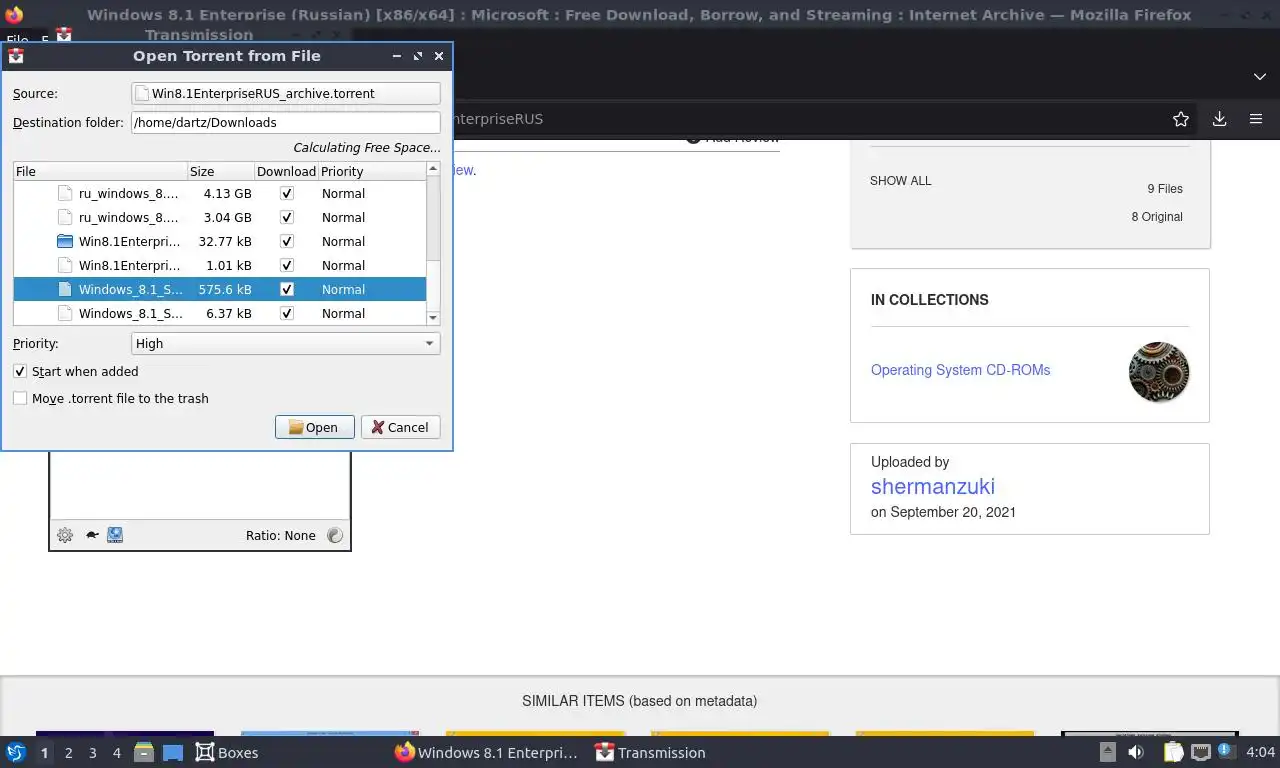Screen dimensions: 1280x768
Task: Open the Lubuntu start menu icon
Action: click(x=16, y=752)
